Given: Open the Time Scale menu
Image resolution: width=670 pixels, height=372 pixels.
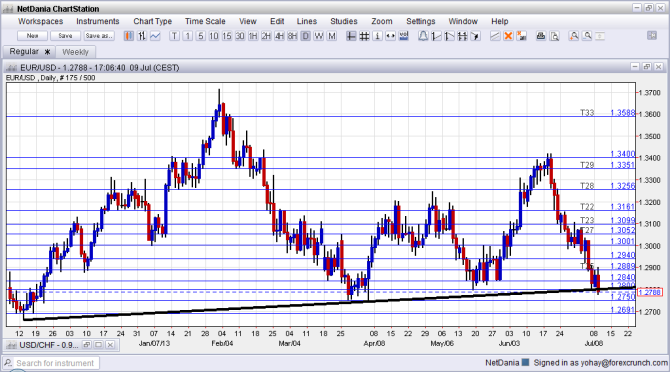Looking at the screenshot, I should (x=205, y=21).
